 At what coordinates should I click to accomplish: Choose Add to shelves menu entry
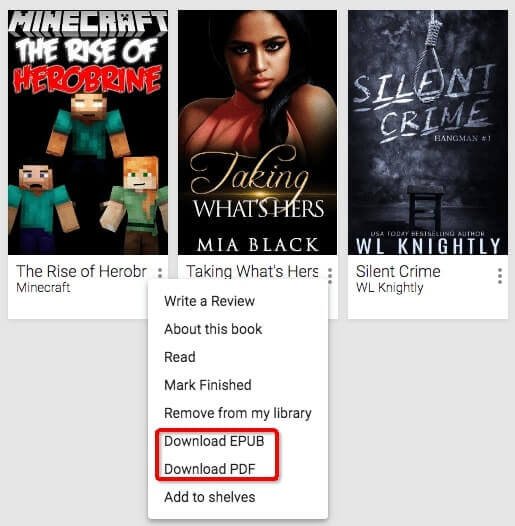[x=210, y=497]
